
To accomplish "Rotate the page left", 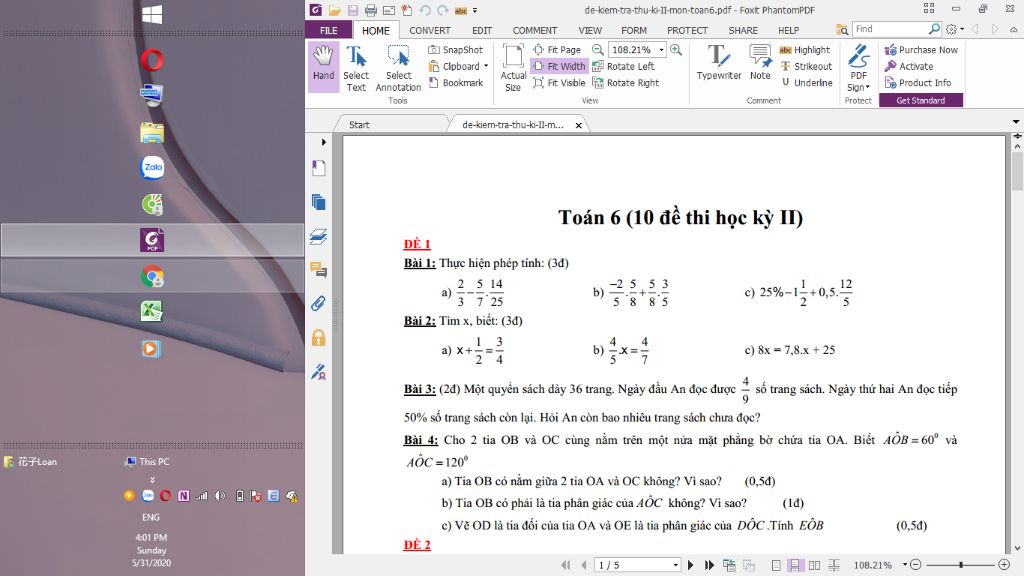I will 623,67.
